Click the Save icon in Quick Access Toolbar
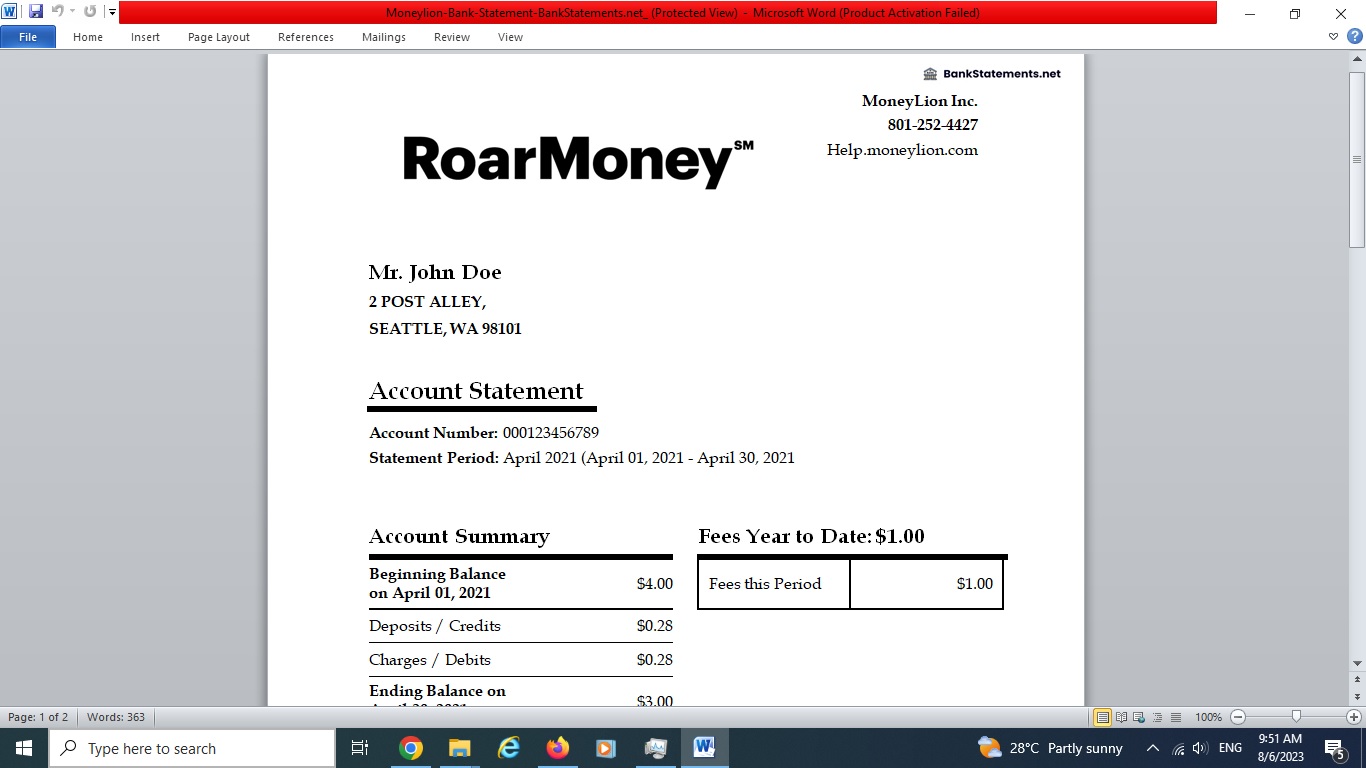The height and width of the screenshot is (768, 1366). pyautogui.click(x=36, y=12)
